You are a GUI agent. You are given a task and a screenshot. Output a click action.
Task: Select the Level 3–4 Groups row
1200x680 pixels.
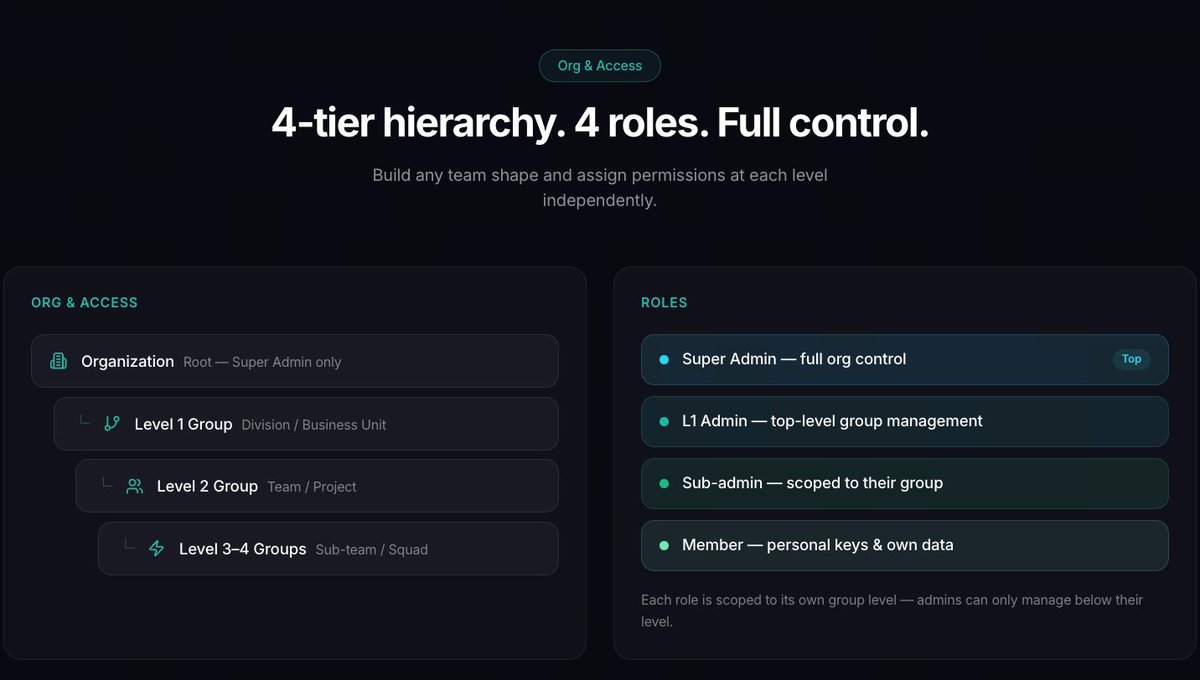328,548
